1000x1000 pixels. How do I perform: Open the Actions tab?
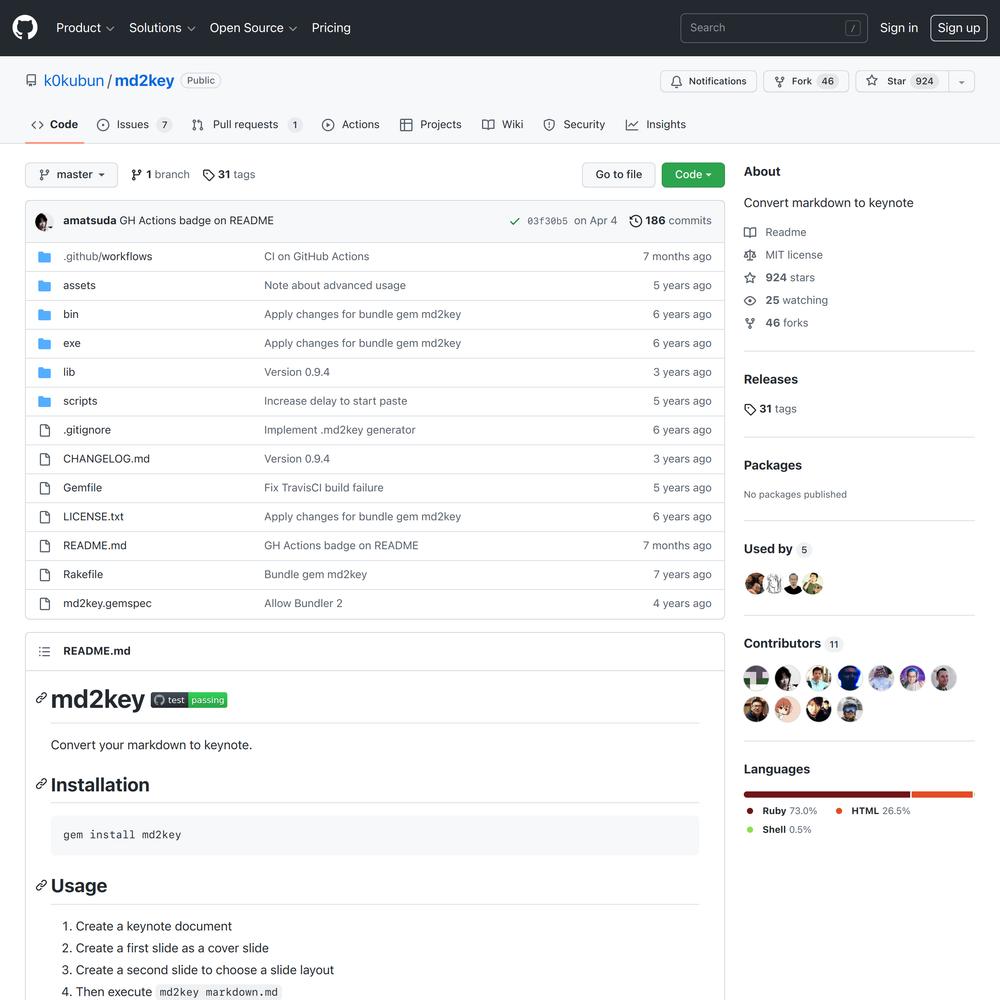(x=351, y=125)
